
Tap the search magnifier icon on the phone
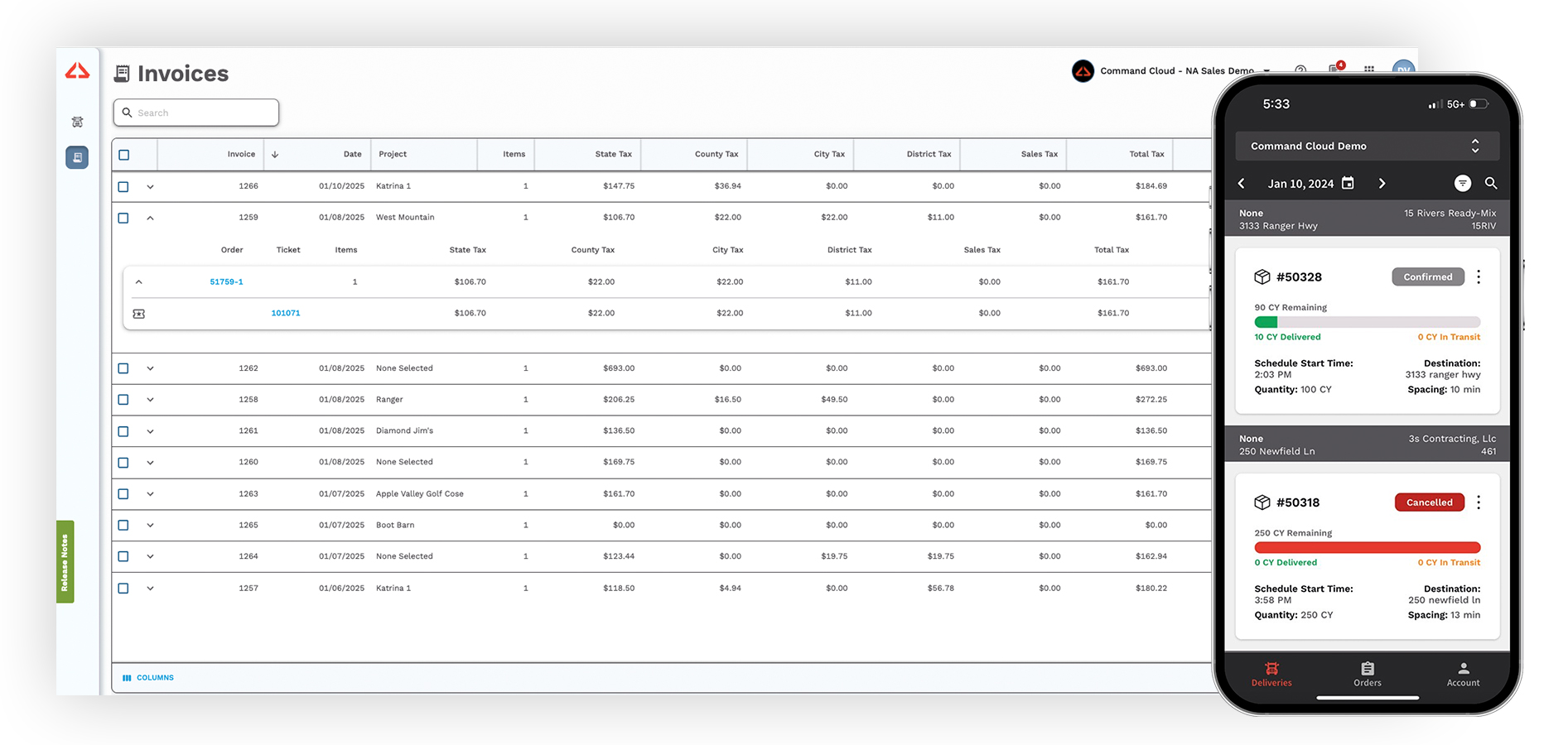(x=1491, y=183)
